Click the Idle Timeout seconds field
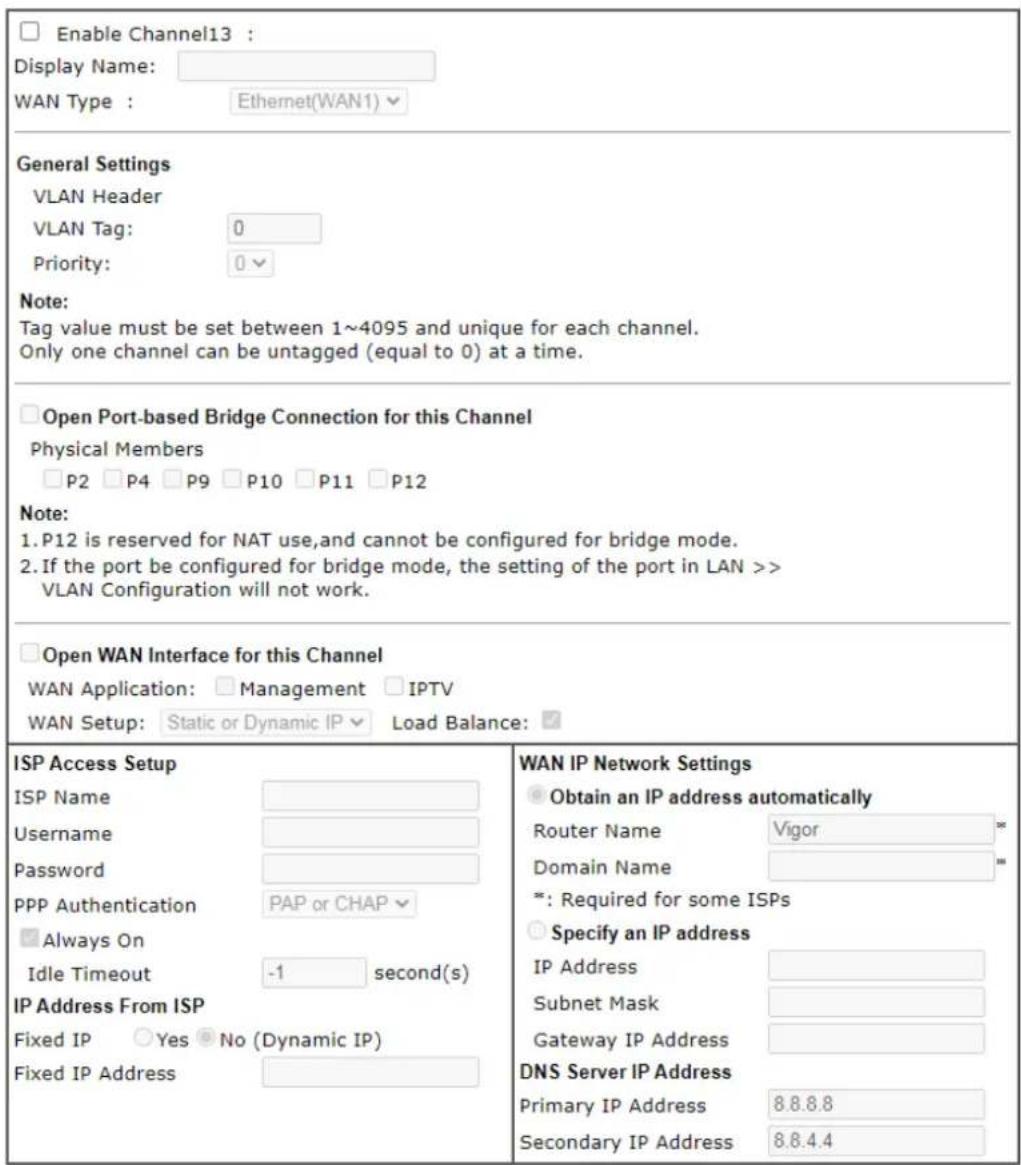This screenshot has height=1165, width=1021. click(x=314, y=973)
